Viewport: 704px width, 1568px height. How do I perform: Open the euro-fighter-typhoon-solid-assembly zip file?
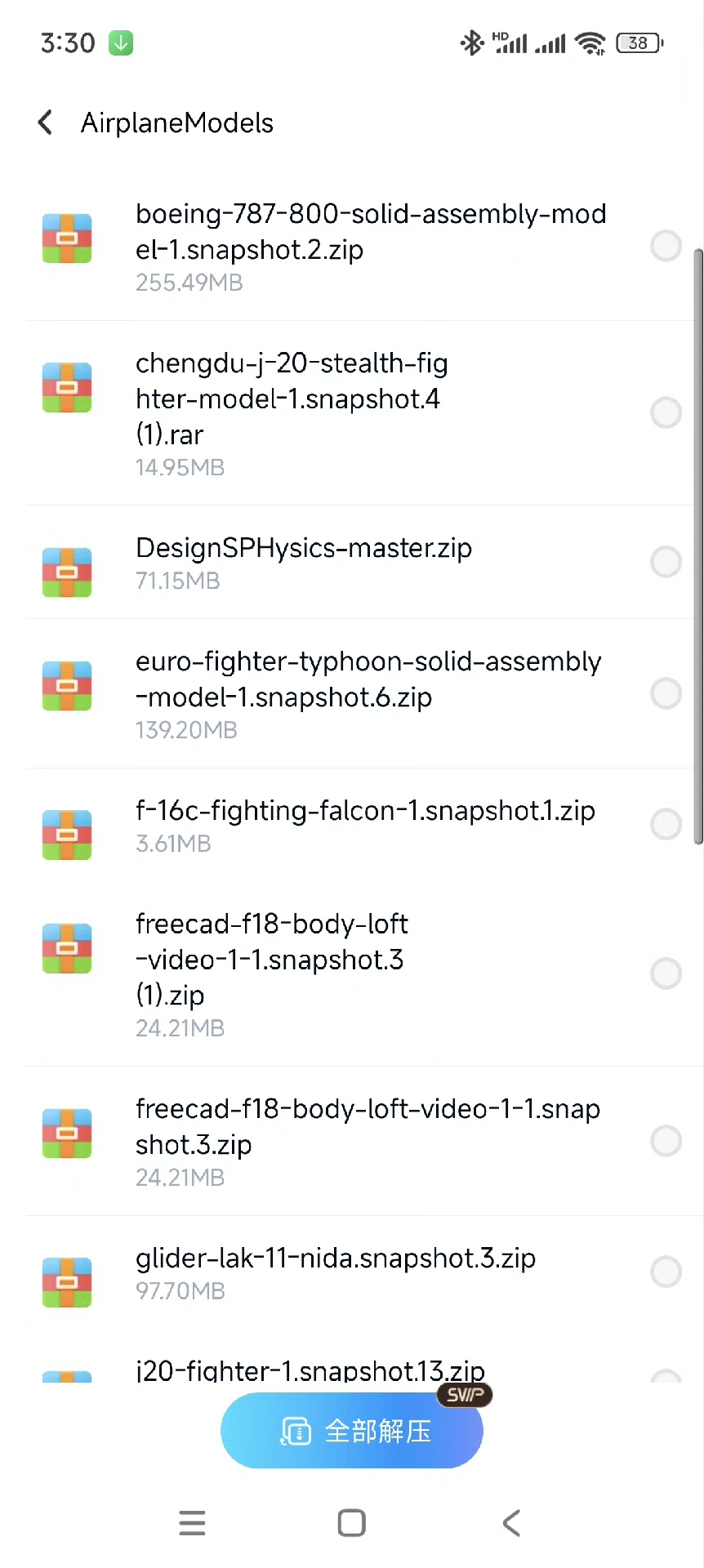point(368,679)
